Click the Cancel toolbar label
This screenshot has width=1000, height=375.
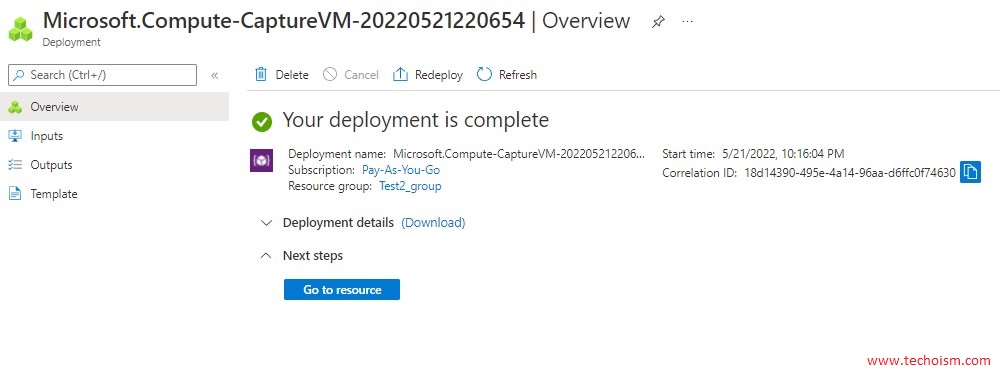362,75
